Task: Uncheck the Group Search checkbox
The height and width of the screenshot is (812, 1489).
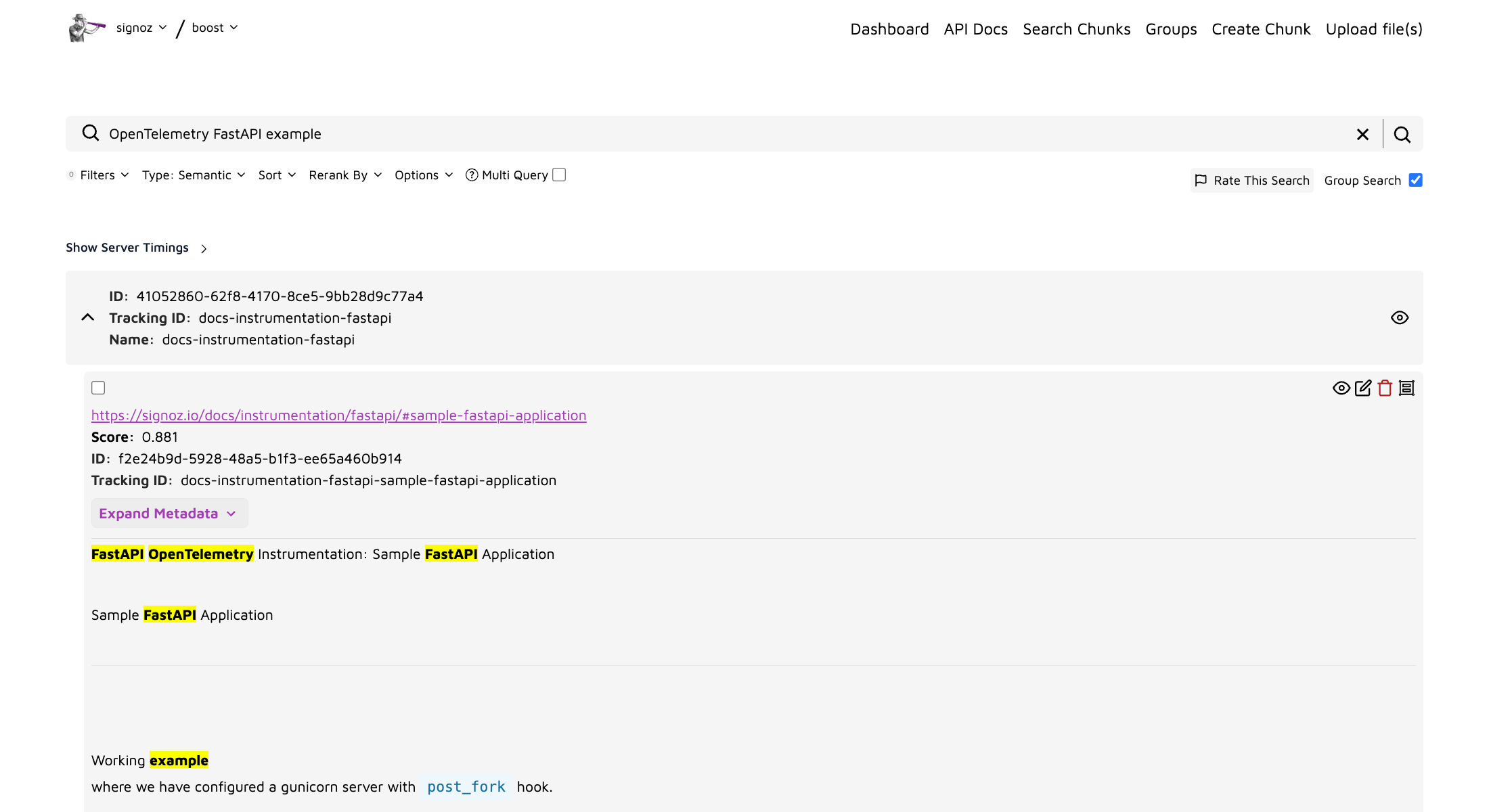Action: [x=1415, y=180]
